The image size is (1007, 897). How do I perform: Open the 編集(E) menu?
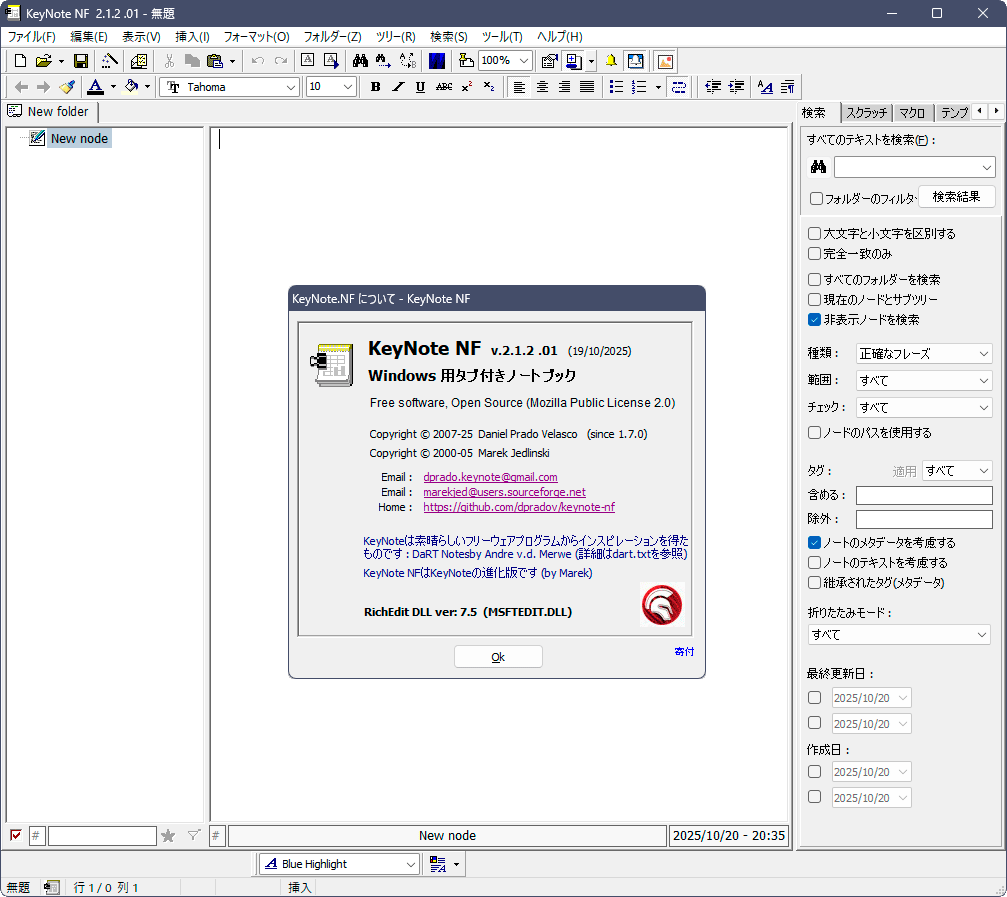[89, 37]
